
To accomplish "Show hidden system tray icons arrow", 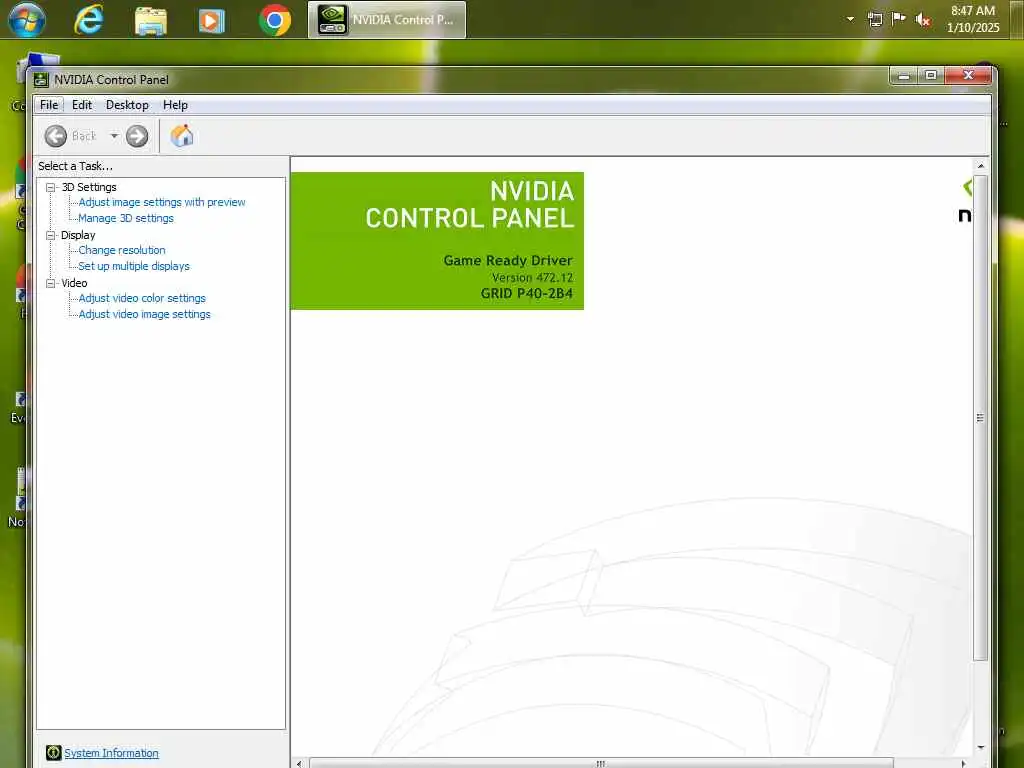I will tap(850, 19).
